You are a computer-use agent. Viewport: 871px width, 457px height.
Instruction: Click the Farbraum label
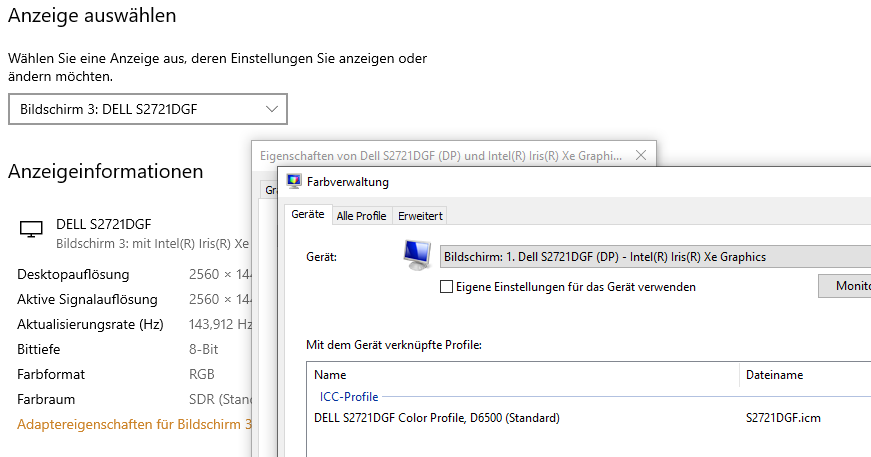point(46,399)
